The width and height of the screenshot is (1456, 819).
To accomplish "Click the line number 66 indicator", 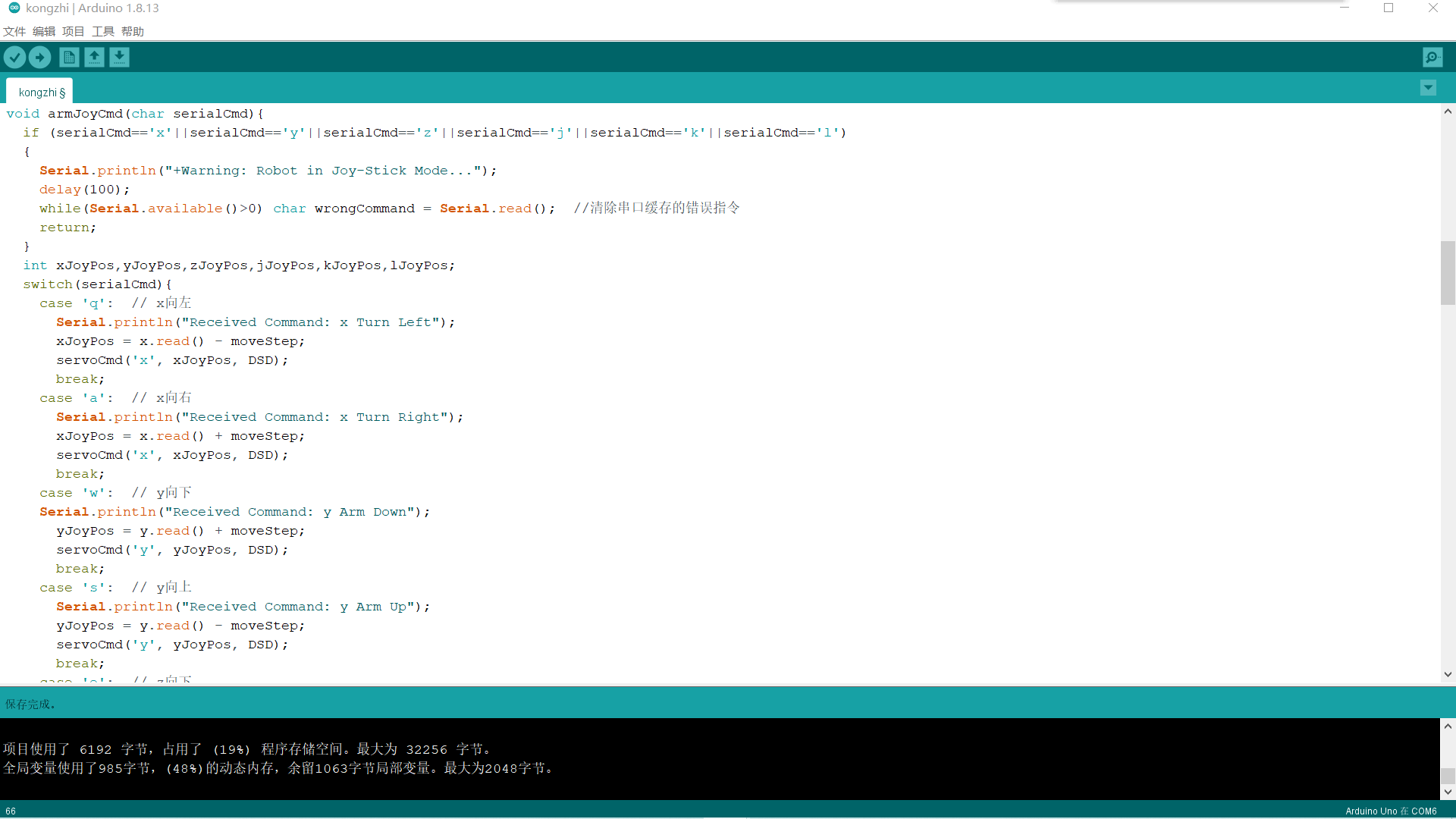I will tap(10, 811).
